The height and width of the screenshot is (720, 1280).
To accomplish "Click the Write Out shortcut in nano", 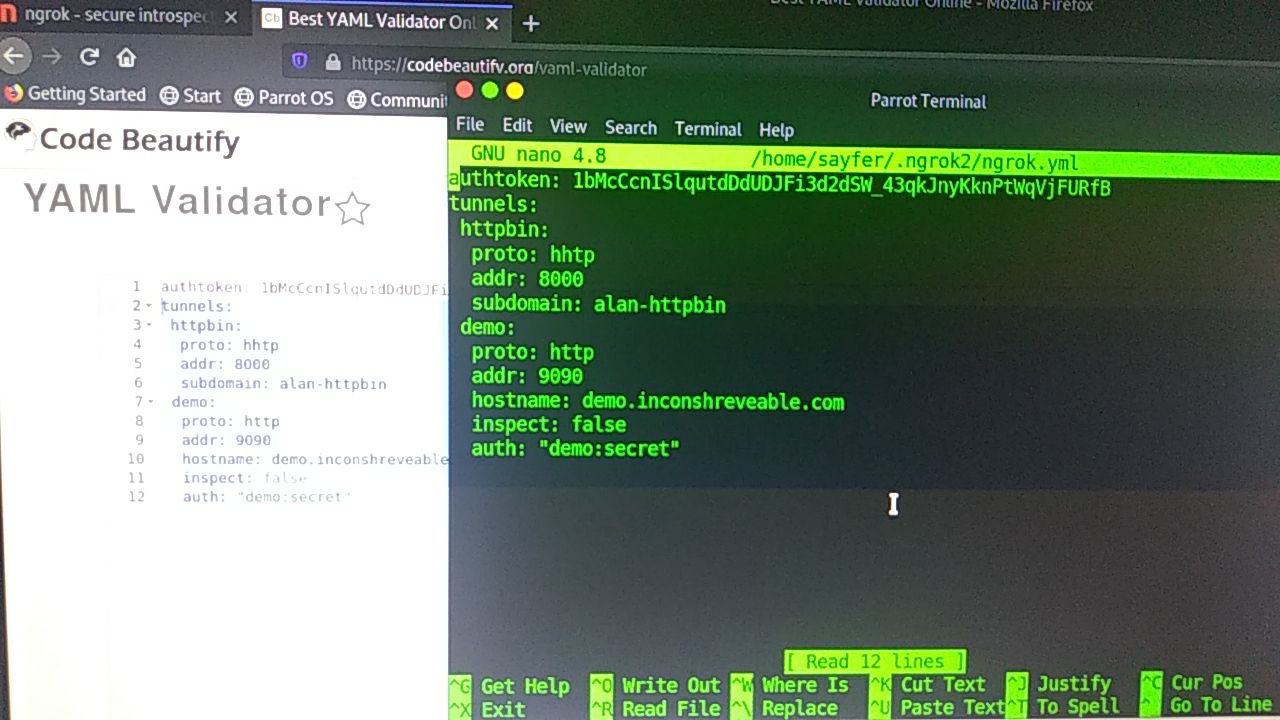I will (x=656, y=685).
